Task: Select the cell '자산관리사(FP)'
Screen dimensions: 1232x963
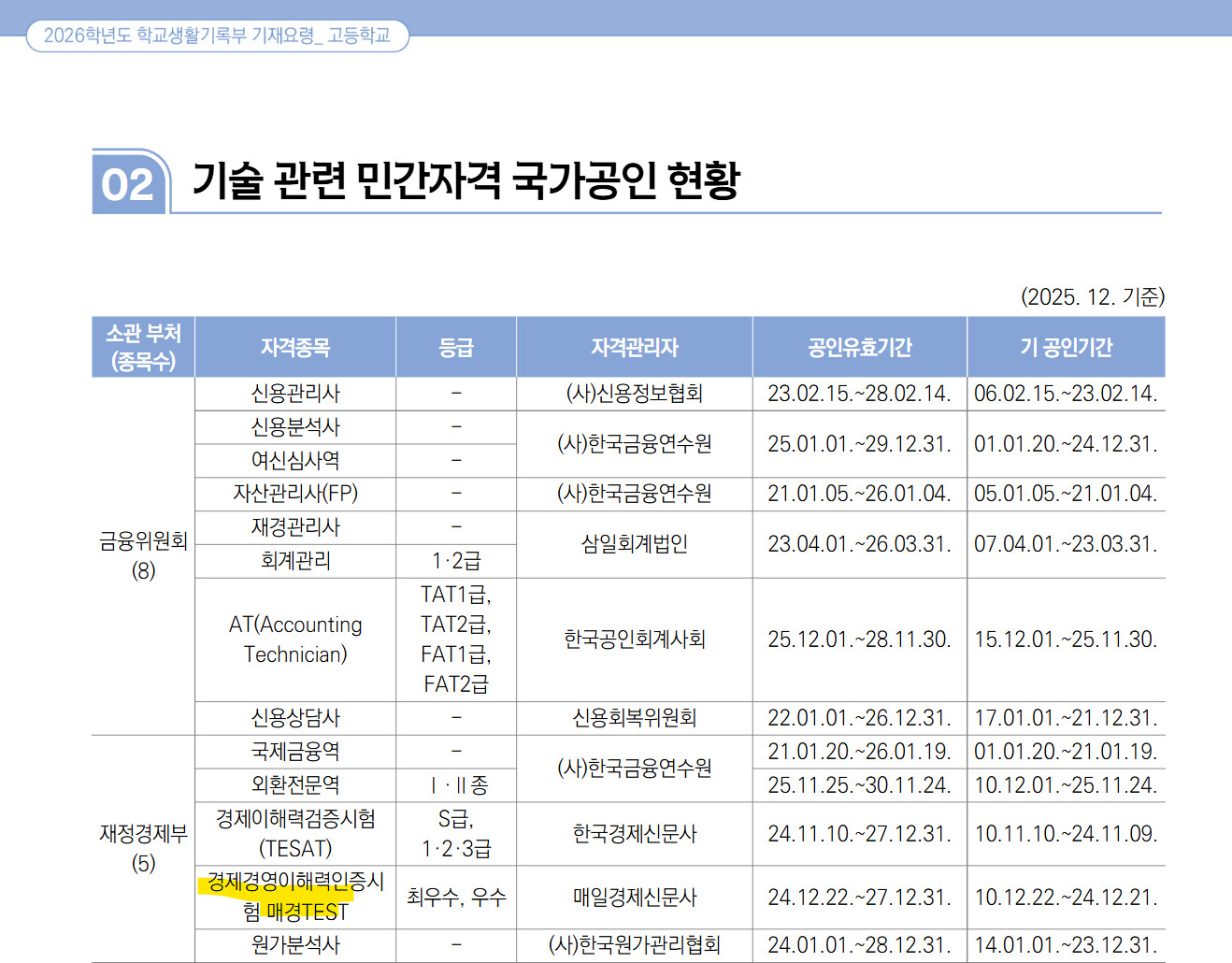Action: pos(295,494)
